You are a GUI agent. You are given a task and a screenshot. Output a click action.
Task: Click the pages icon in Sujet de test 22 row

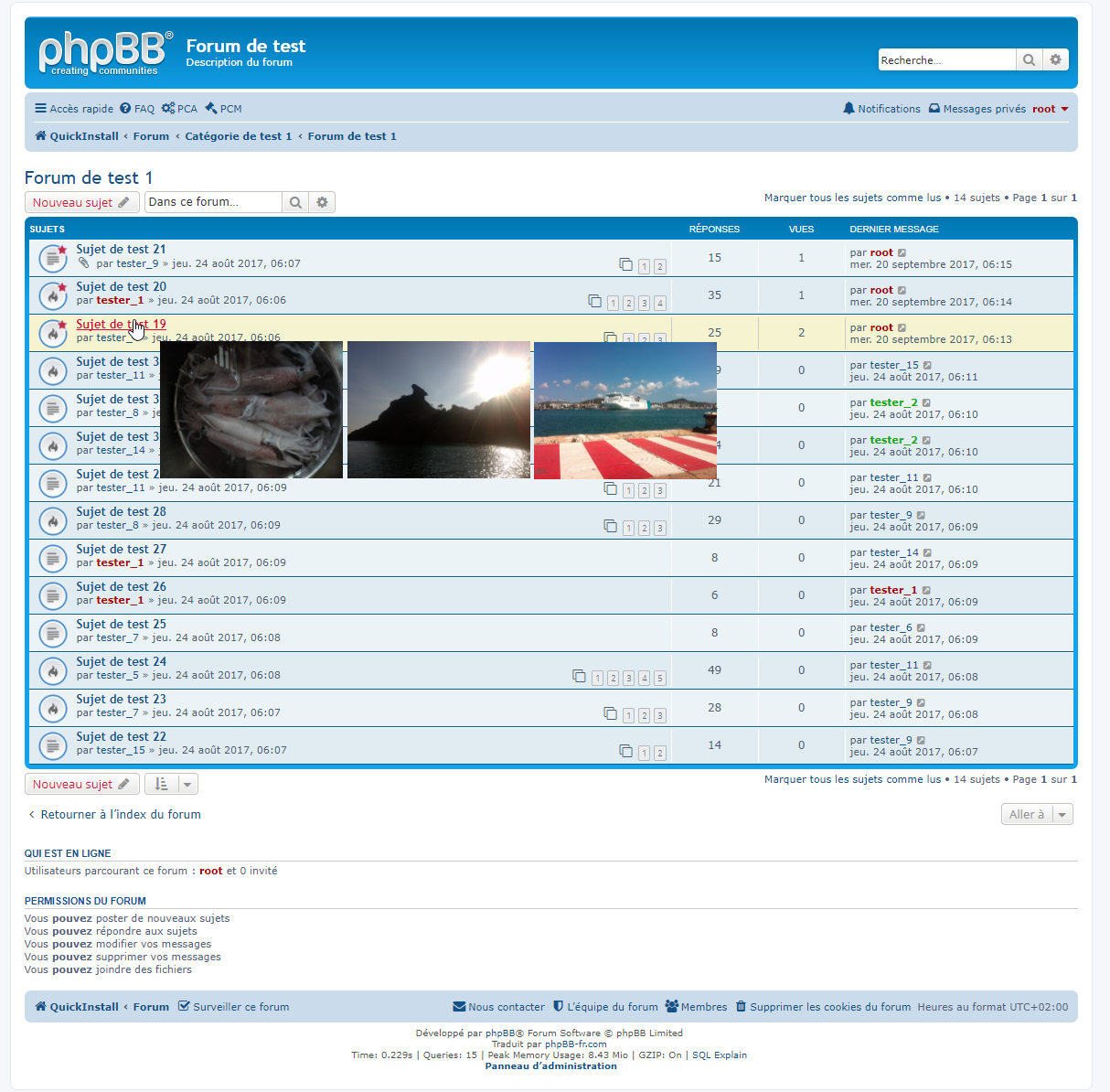[x=625, y=751]
